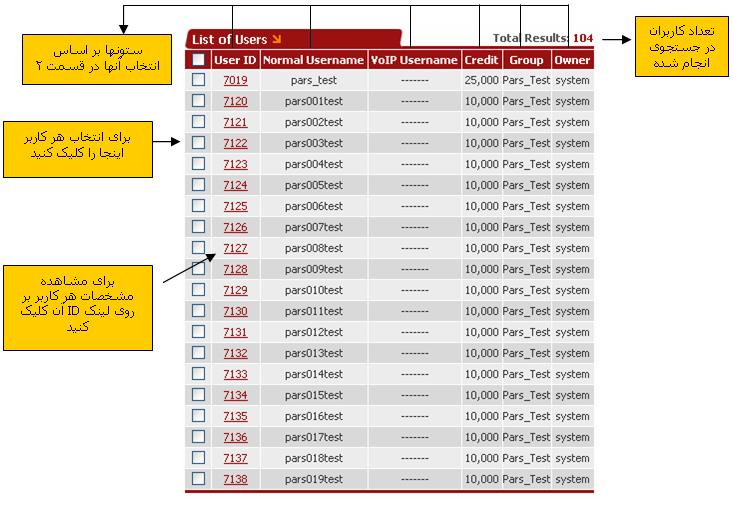This screenshot has width=733, height=509.
Task: Click user ID 7133 link
Action: [x=235, y=374]
